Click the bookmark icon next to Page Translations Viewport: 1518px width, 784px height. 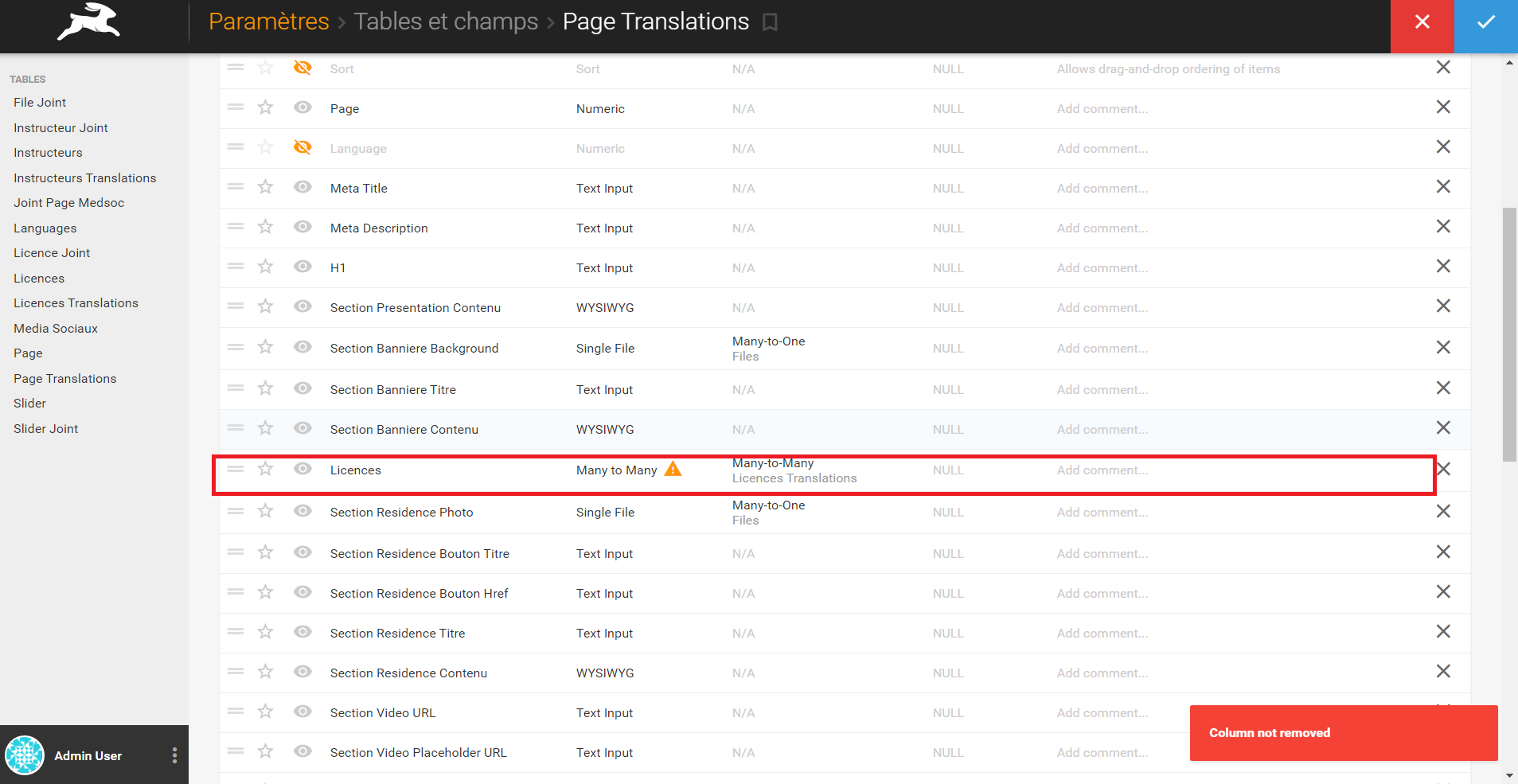click(x=769, y=22)
